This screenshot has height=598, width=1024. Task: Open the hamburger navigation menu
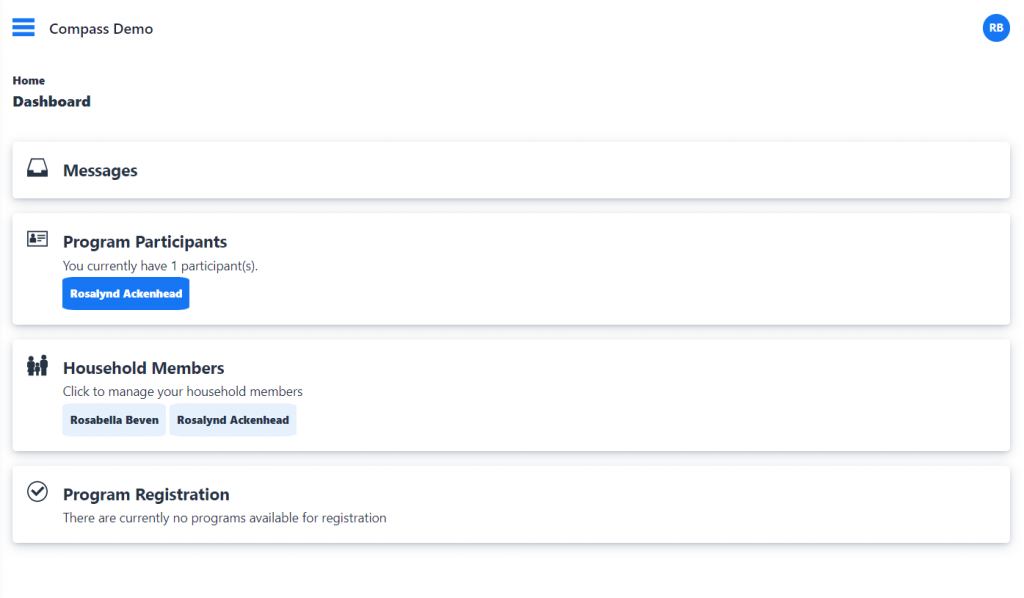tap(24, 27)
